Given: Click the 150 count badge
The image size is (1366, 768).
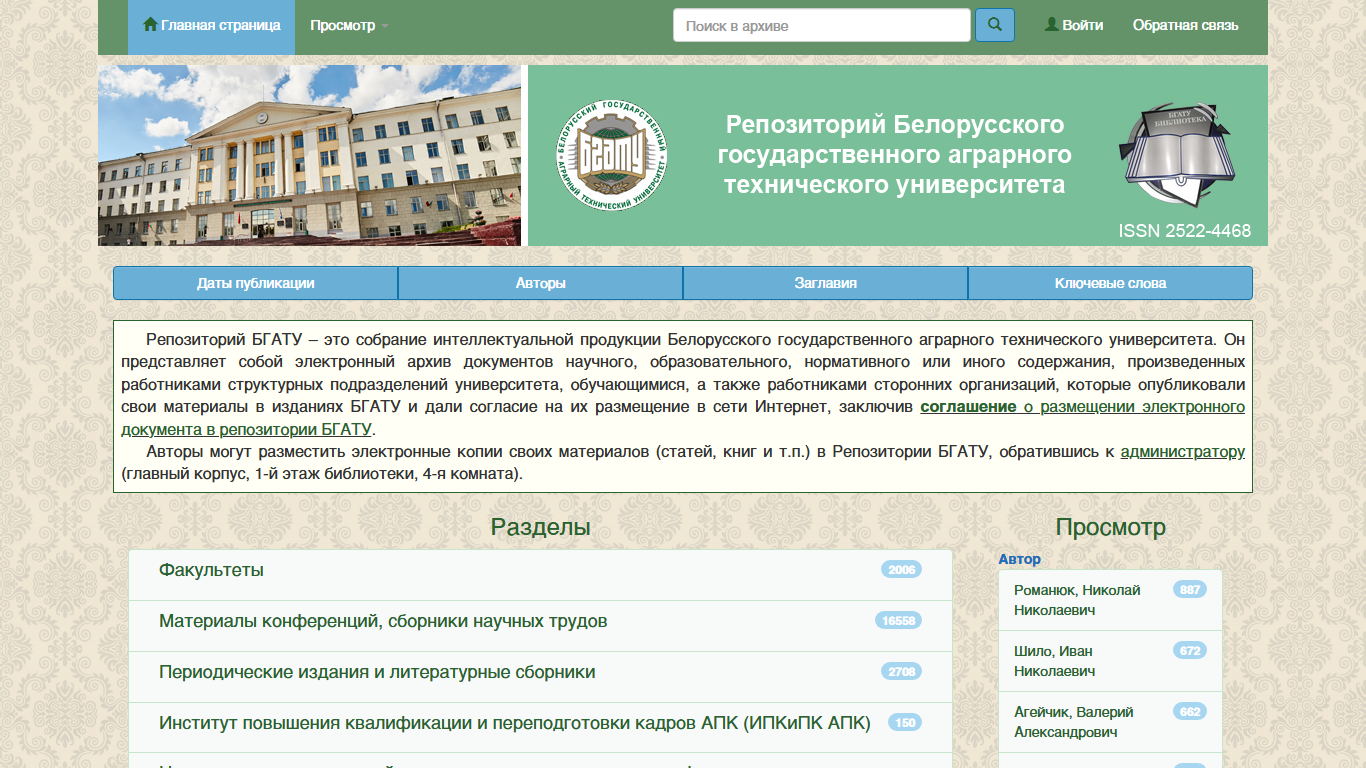Looking at the screenshot, I should click(x=905, y=723).
